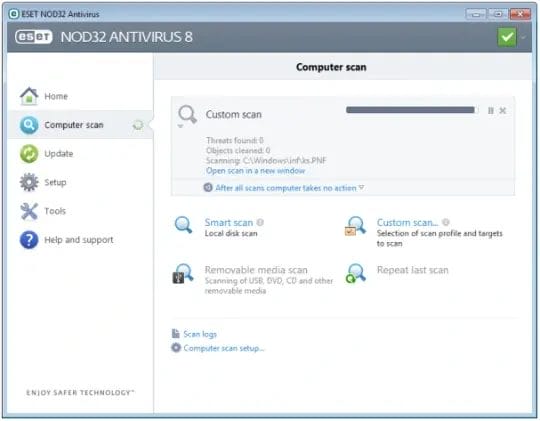Open the Setup gear icon
The width and height of the screenshot is (540, 421).
click(x=29, y=182)
